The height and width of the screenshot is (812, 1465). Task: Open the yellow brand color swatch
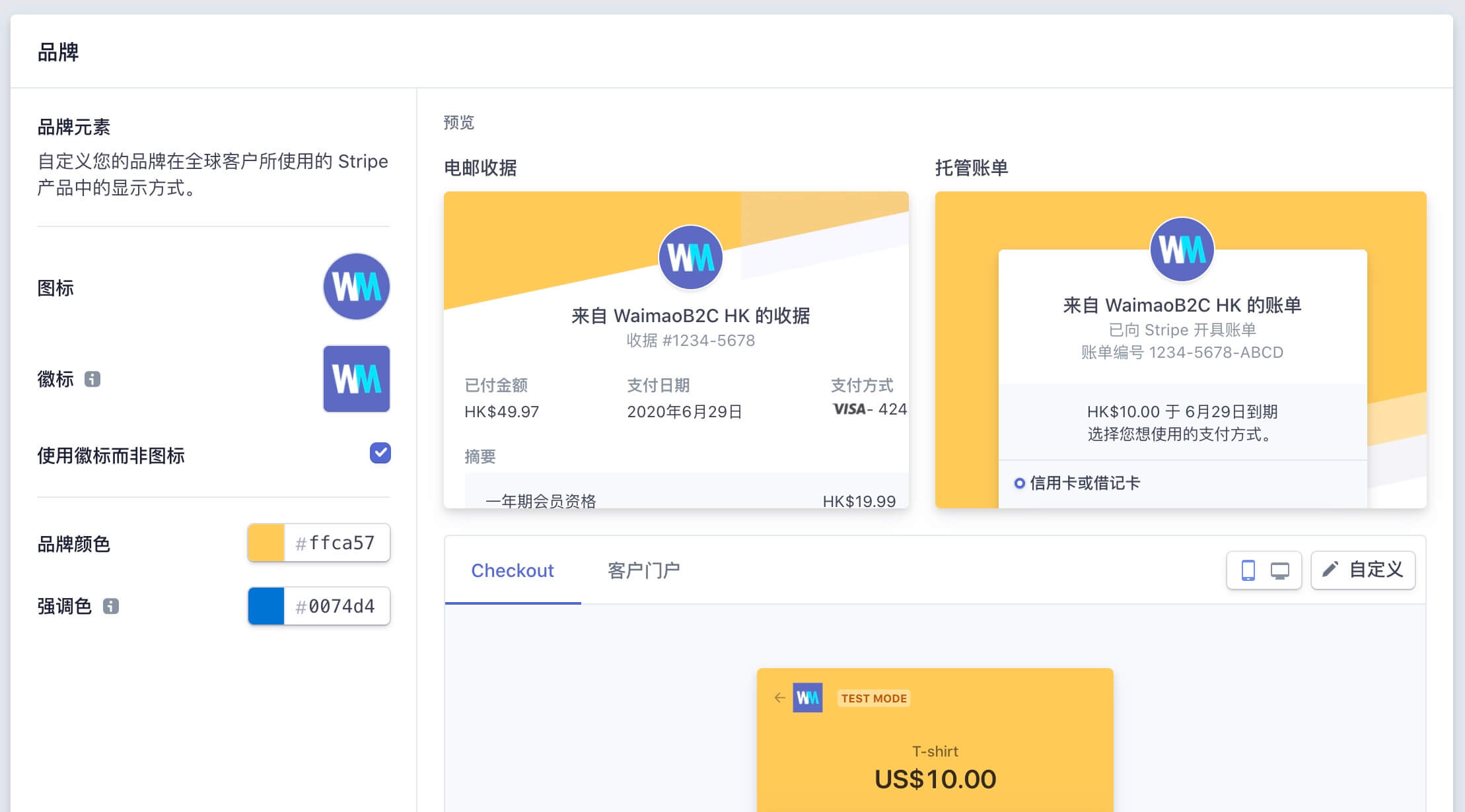[x=266, y=543]
